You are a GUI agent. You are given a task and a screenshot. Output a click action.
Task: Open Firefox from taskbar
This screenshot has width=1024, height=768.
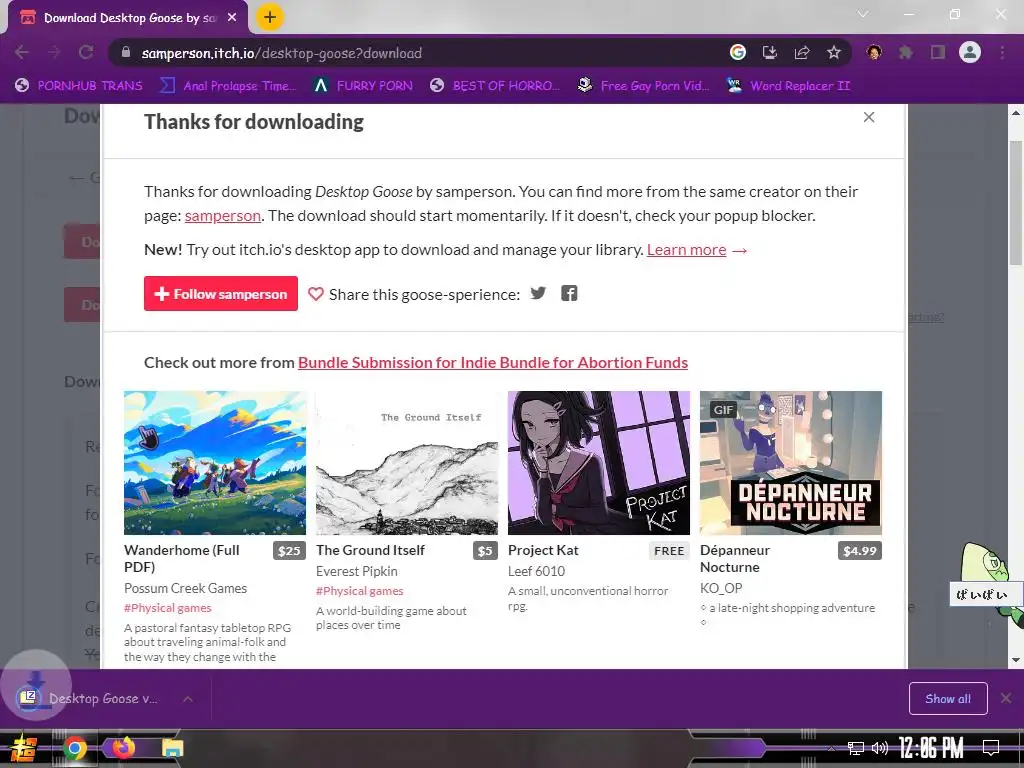[x=123, y=748]
